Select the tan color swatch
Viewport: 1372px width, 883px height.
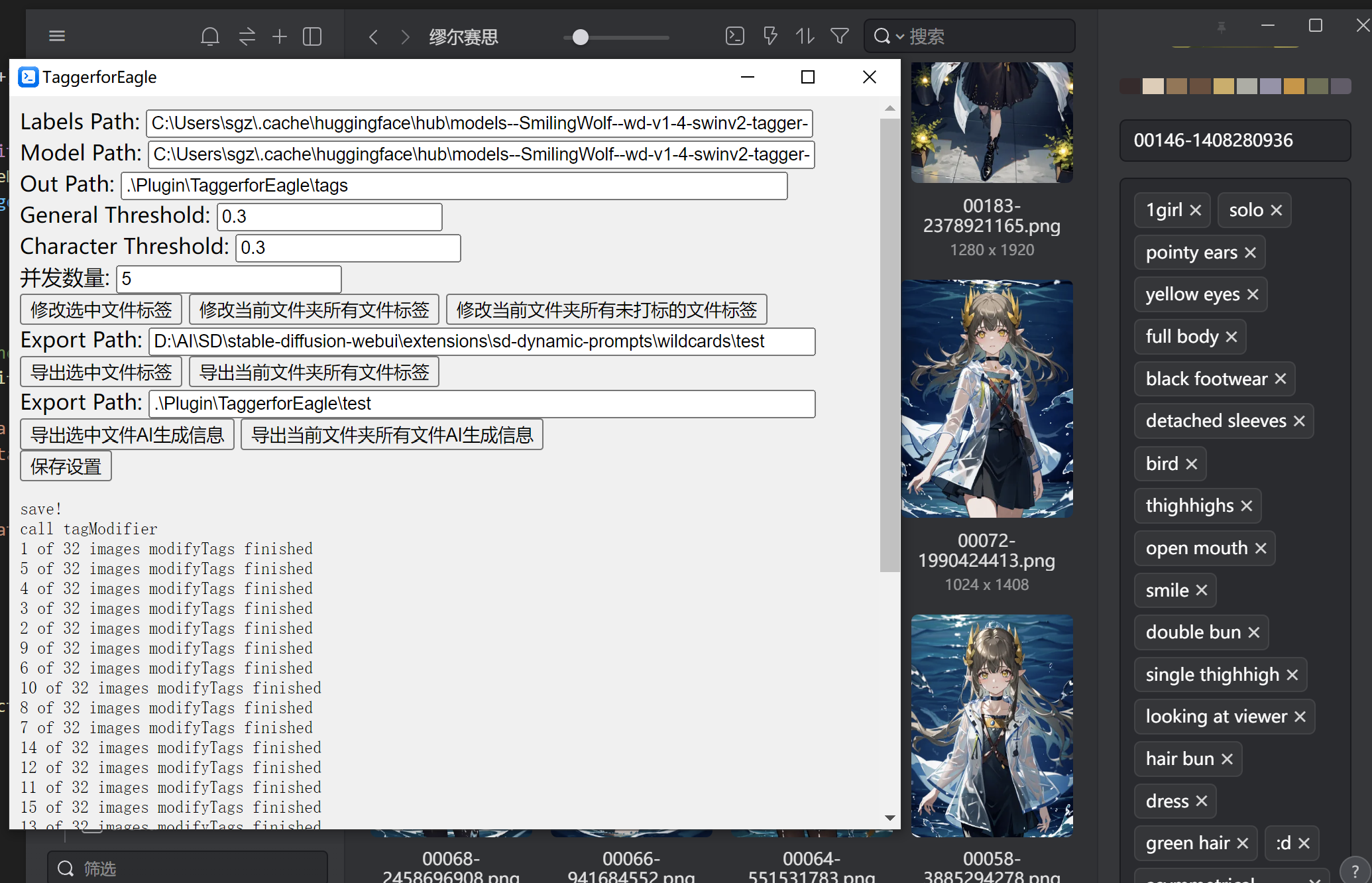[x=1176, y=86]
